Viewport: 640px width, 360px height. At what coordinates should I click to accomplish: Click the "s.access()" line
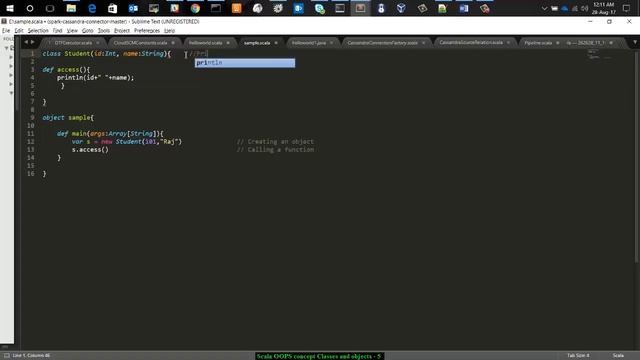click(x=90, y=150)
